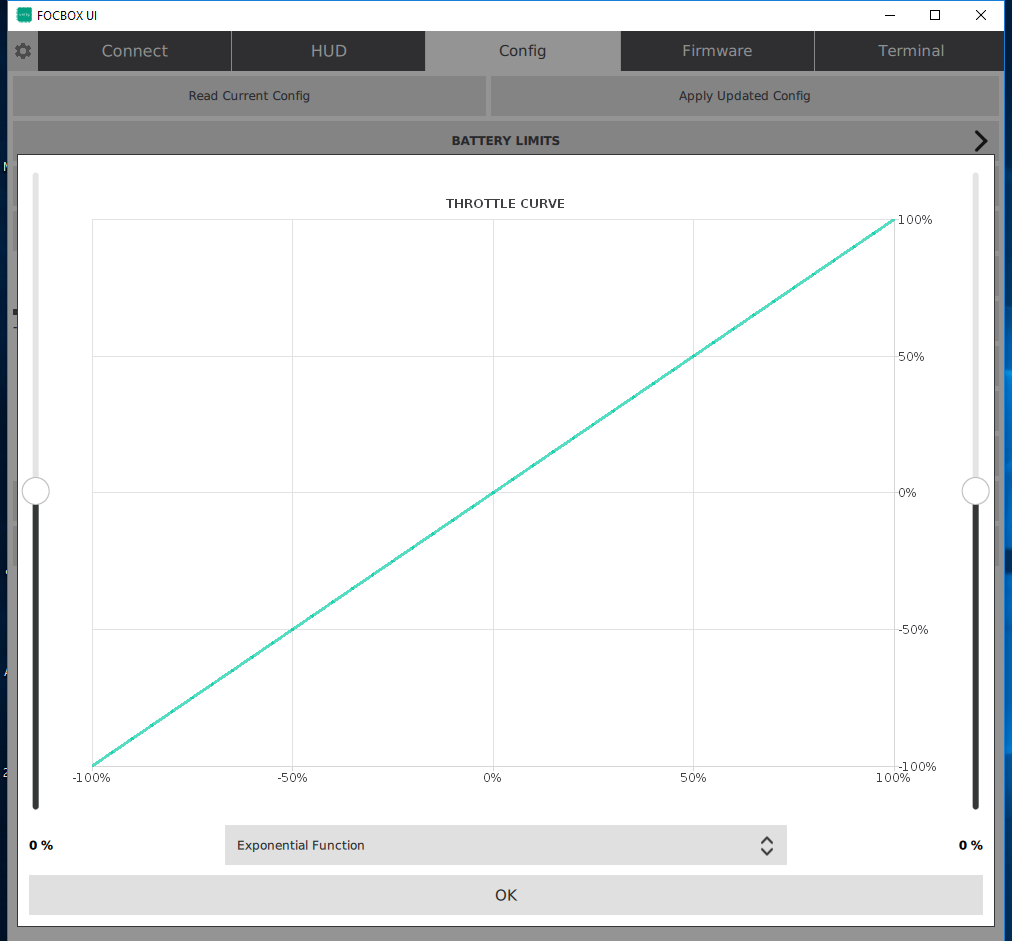Open the Terminal tab
Screen dimensions: 1012x941
click(910, 51)
